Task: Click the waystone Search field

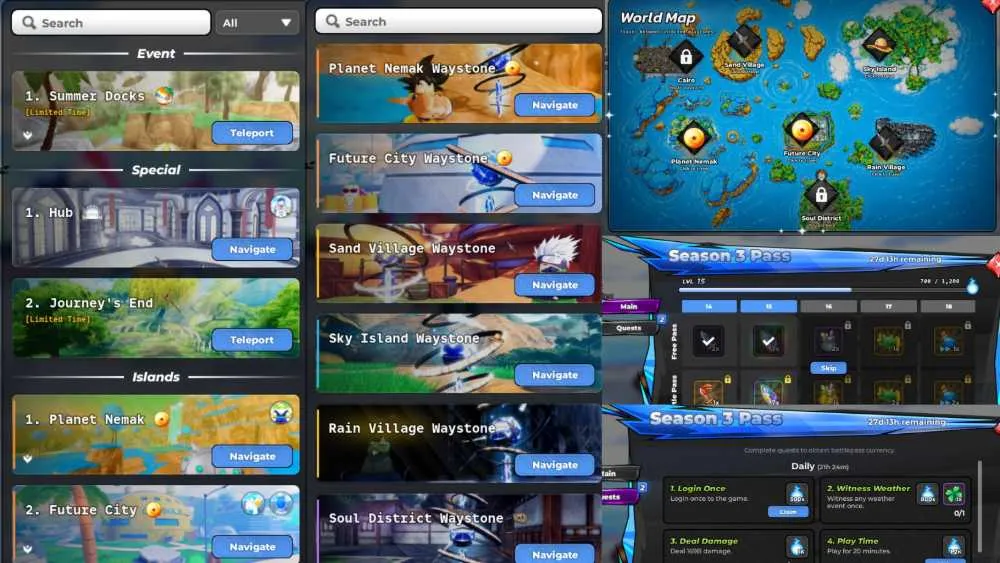Action: click(x=459, y=21)
